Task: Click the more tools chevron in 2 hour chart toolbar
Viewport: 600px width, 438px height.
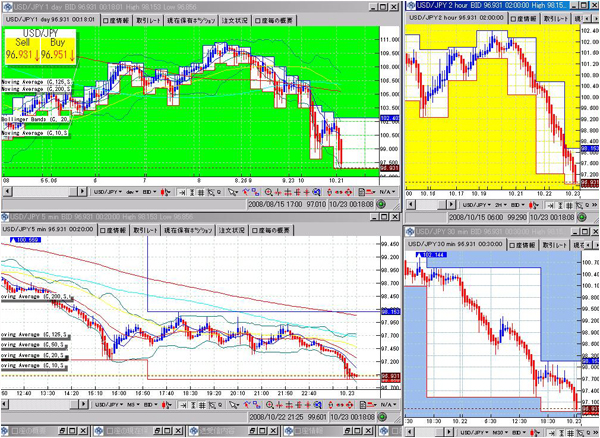Action: pos(595,205)
